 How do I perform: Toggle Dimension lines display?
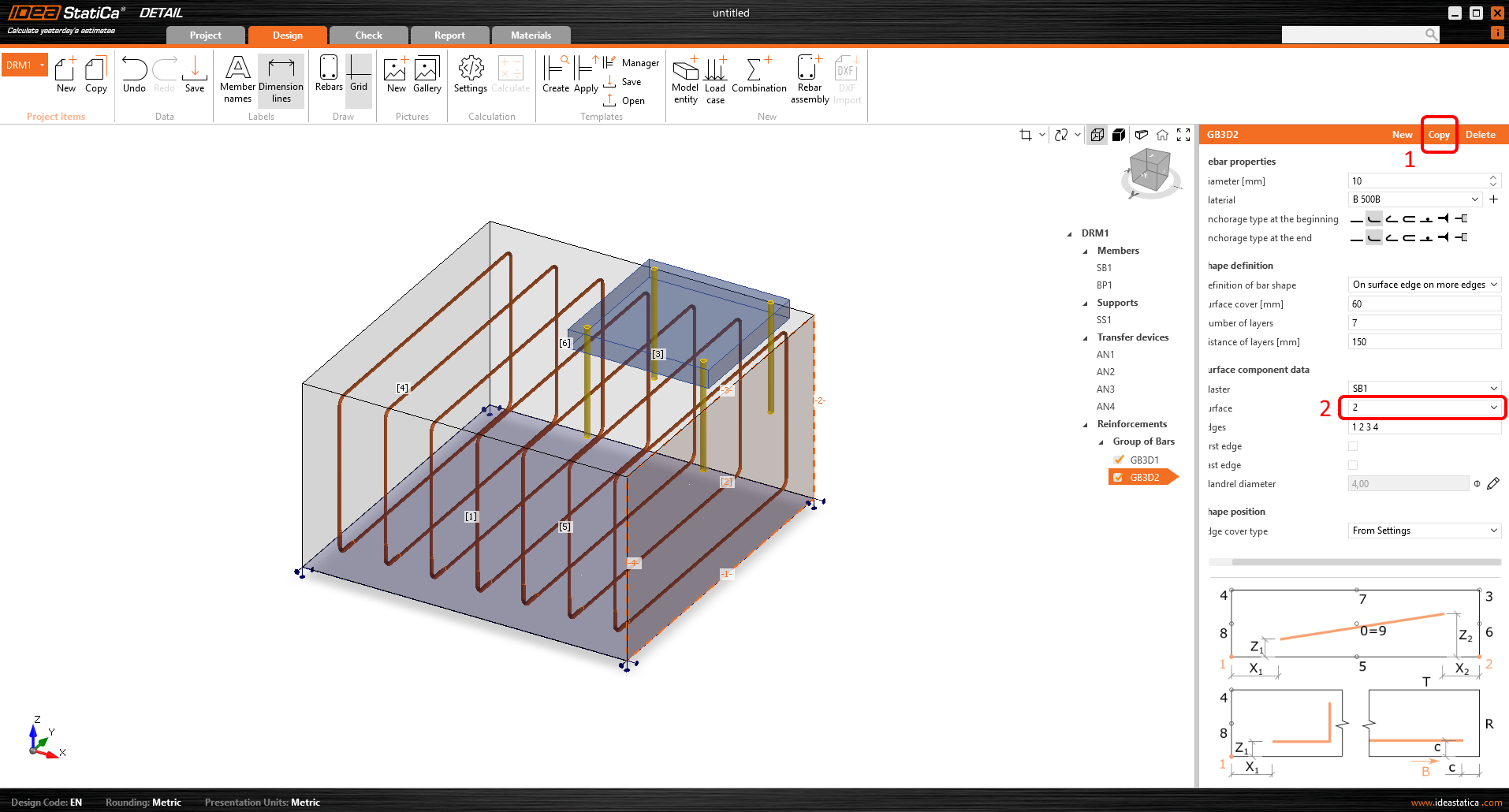tap(281, 79)
